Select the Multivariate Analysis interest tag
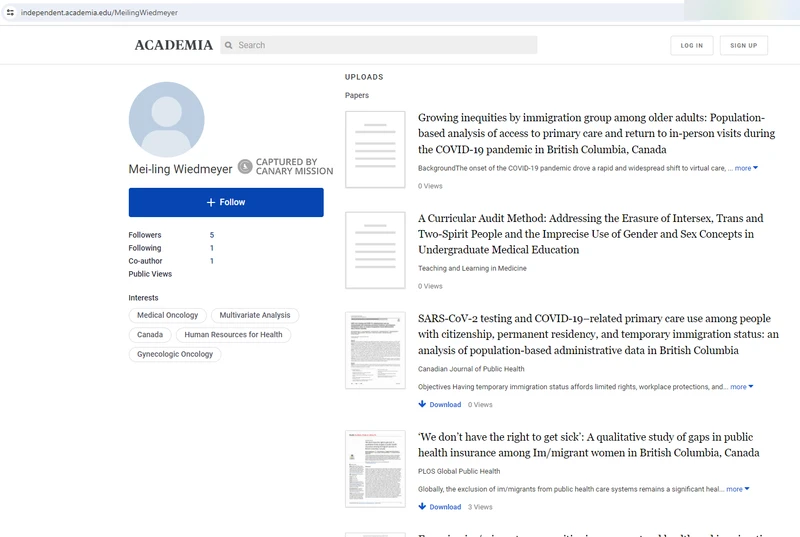The image size is (800, 537). coord(255,315)
